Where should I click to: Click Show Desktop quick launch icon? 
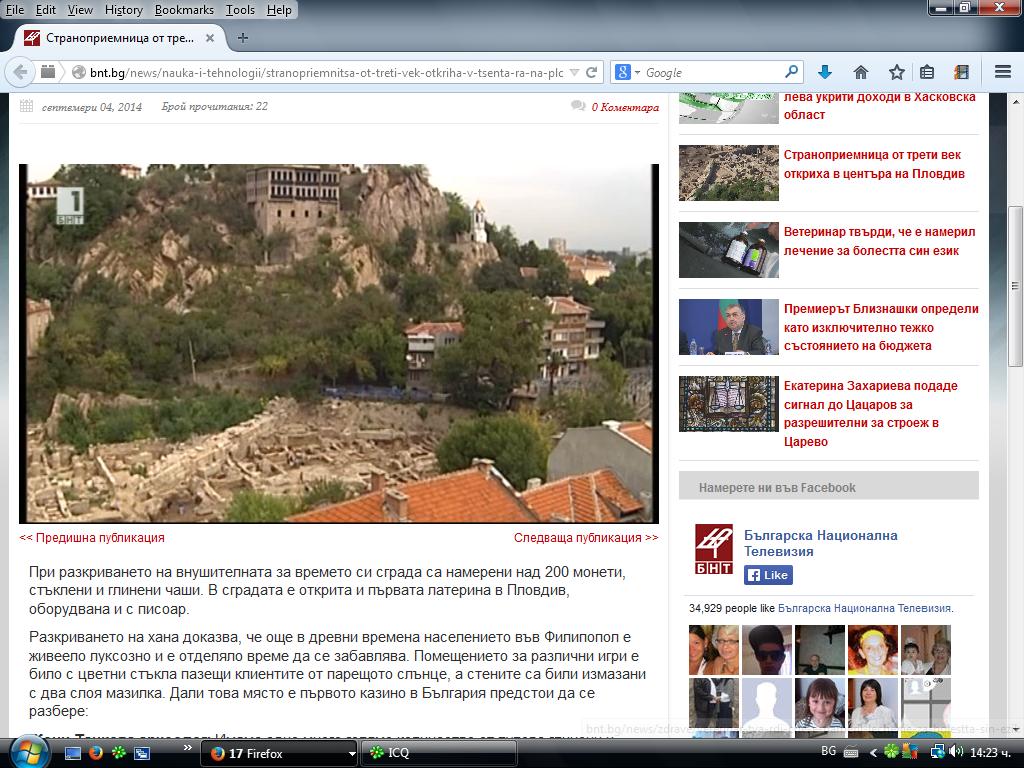[x=72, y=753]
